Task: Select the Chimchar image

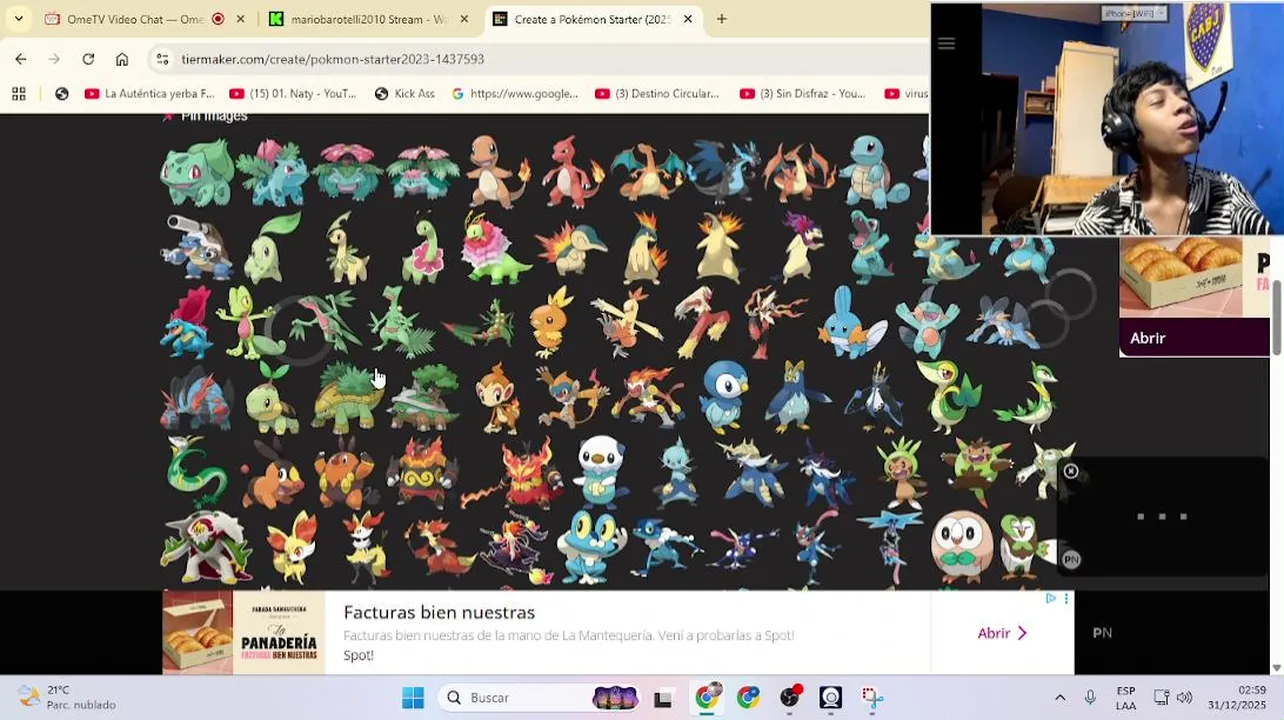Action: click(497, 397)
